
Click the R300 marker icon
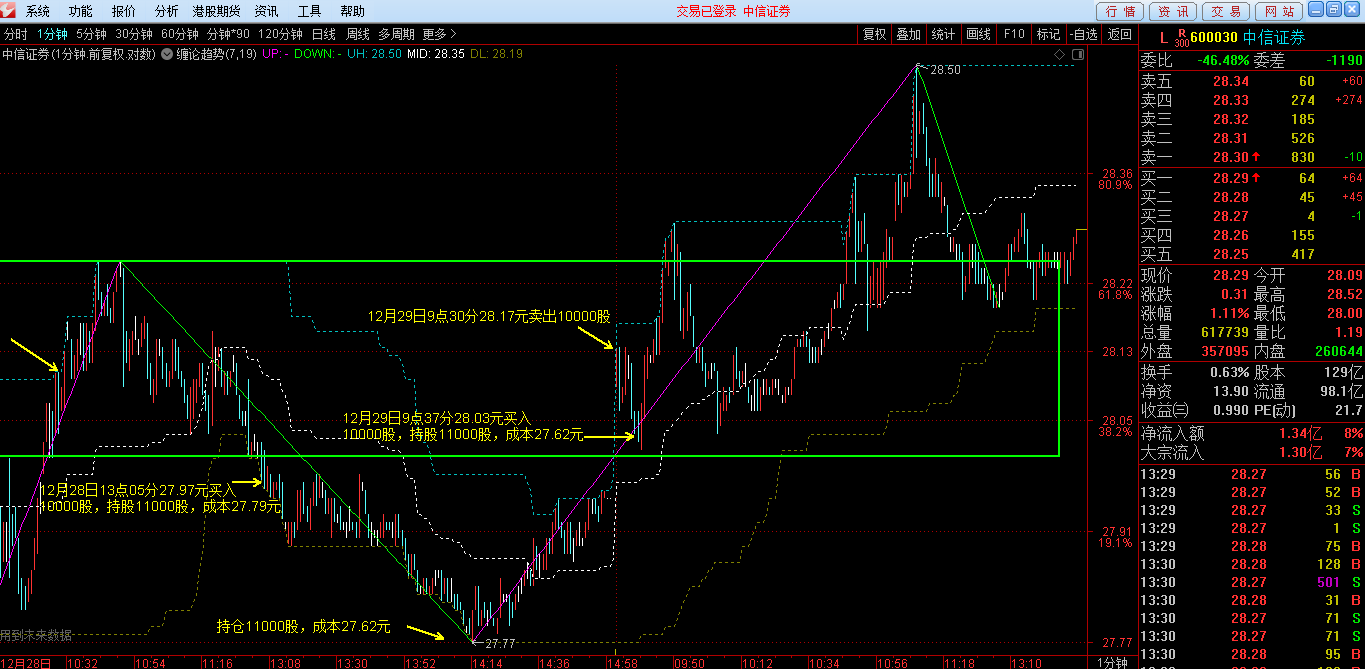(x=1182, y=39)
